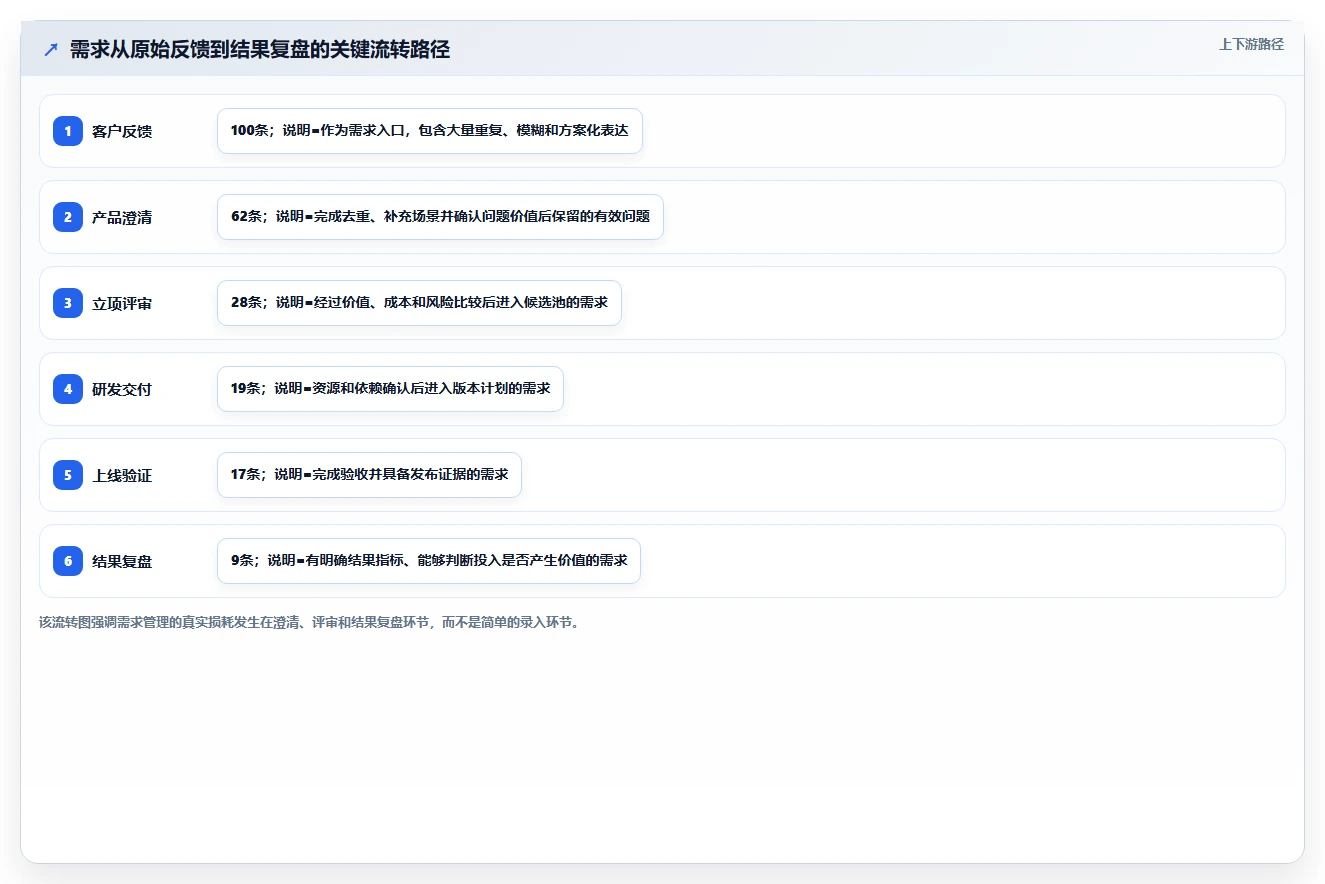Click the step number 2 badge
The height and width of the screenshot is (884, 1325).
pyautogui.click(x=68, y=216)
